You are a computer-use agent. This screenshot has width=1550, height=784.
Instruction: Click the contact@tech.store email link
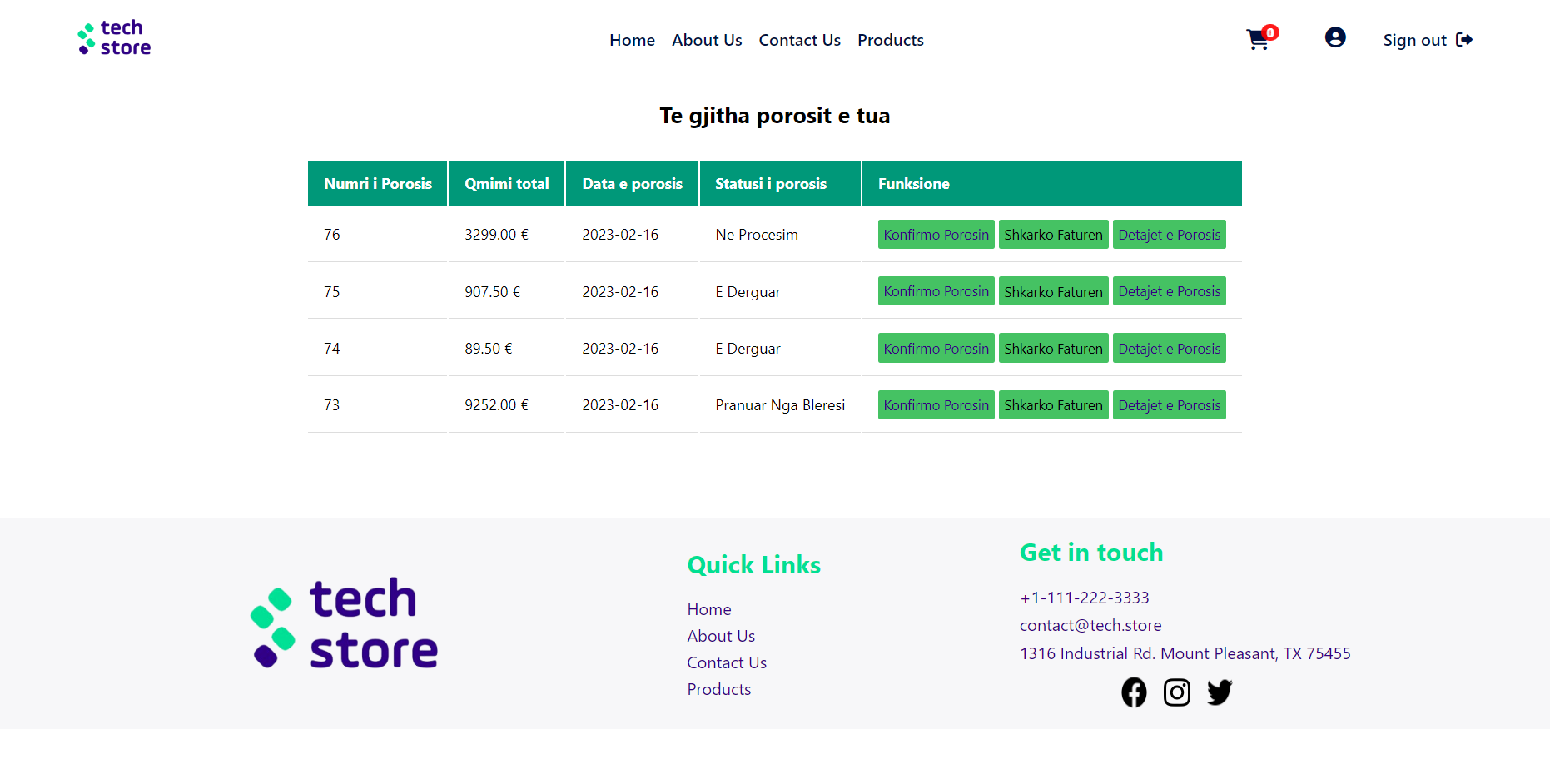click(x=1090, y=625)
